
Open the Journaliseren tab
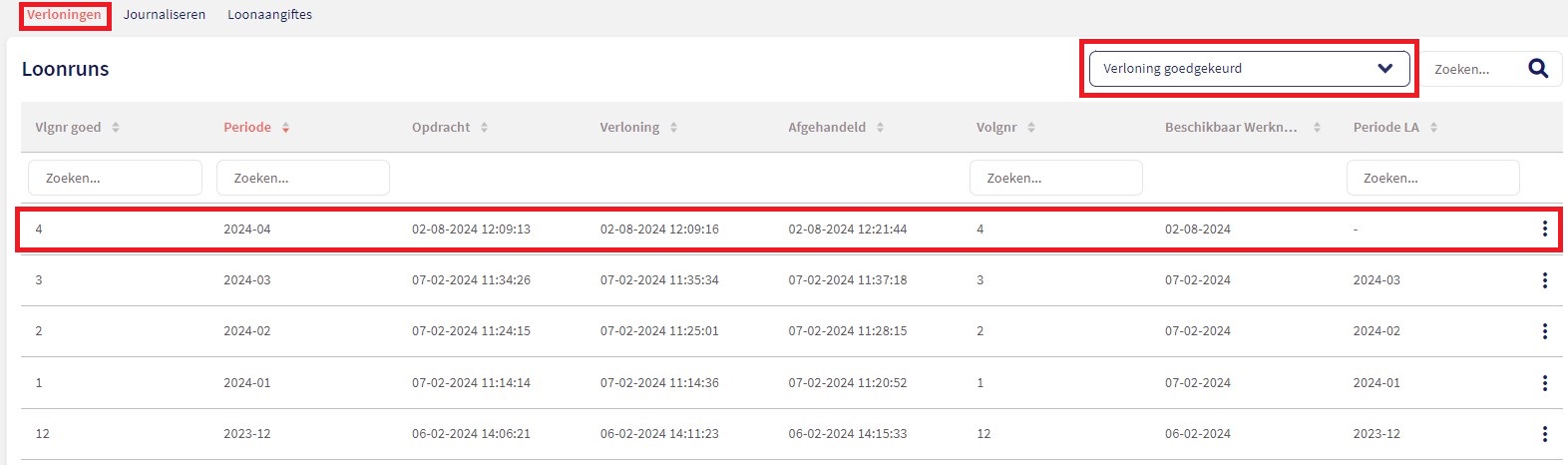(165, 15)
